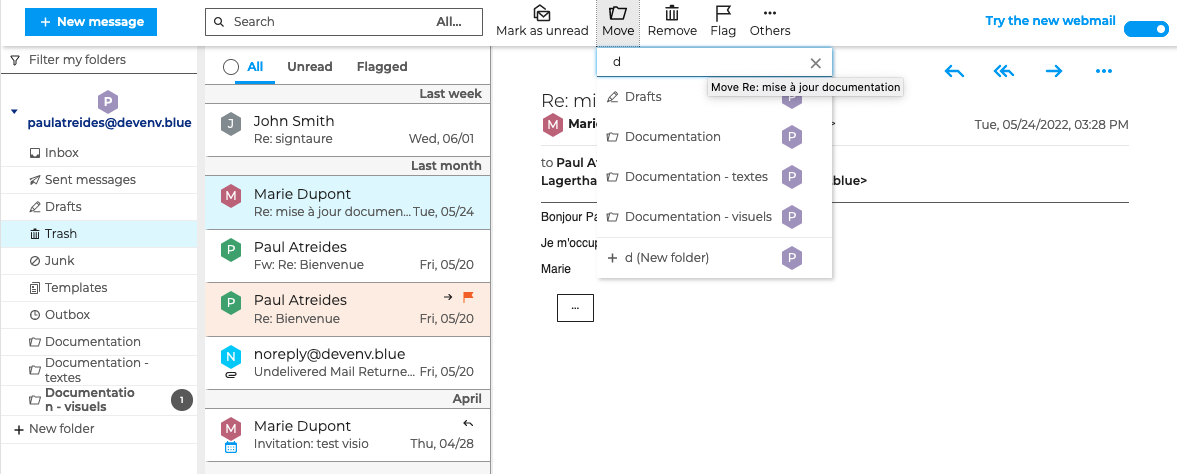Open the noreply@devenv.blue Undelivered Mail message
1177x474 pixels.
point(348,362)
